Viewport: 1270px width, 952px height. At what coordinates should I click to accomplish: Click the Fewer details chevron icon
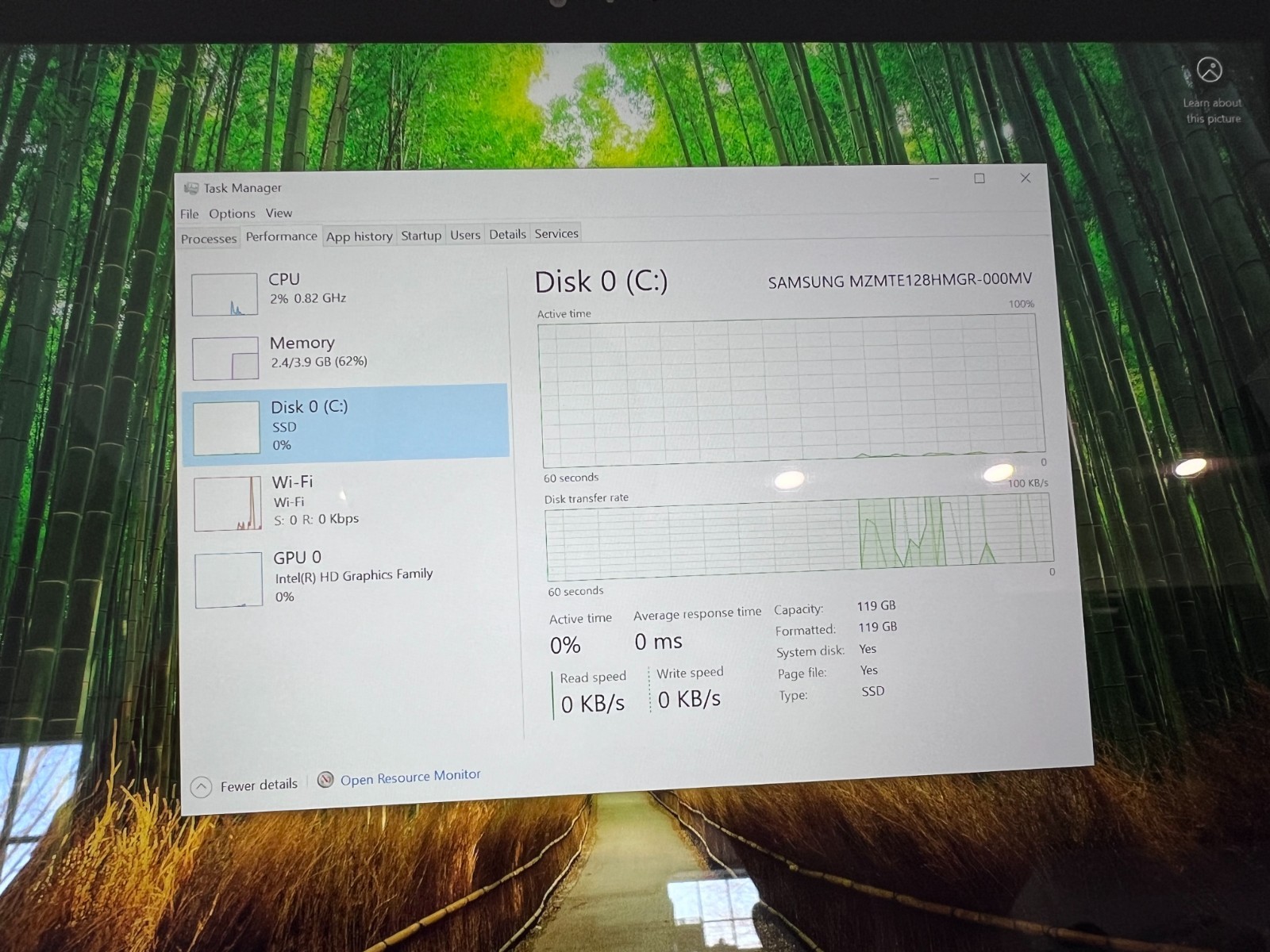202,787
